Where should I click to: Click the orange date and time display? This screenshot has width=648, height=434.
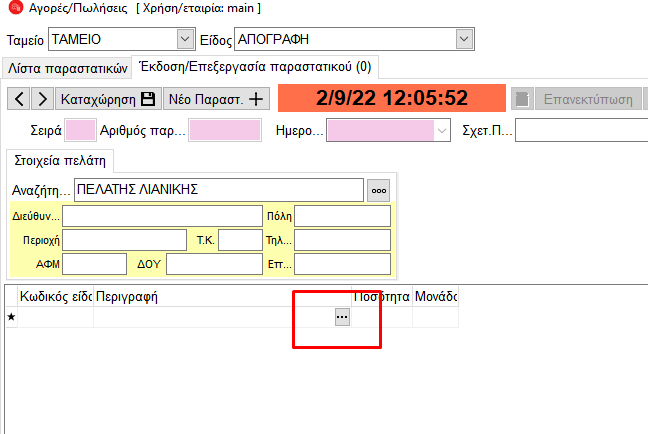pos(392,98)
